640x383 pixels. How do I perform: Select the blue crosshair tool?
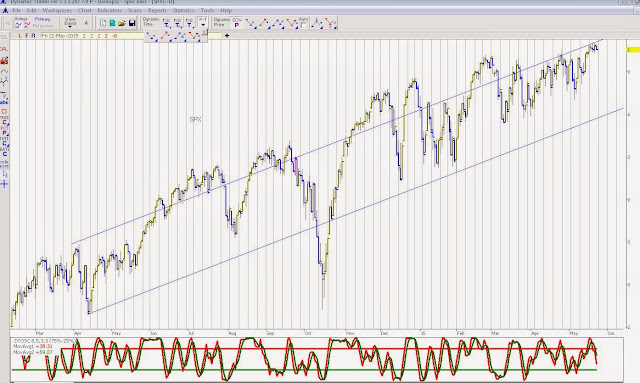tap(4, 184)
